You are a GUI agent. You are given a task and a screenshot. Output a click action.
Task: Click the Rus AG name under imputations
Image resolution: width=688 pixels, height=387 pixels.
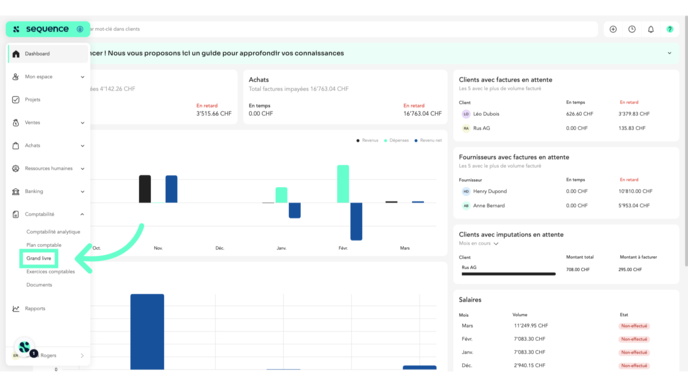click(469, 267)
